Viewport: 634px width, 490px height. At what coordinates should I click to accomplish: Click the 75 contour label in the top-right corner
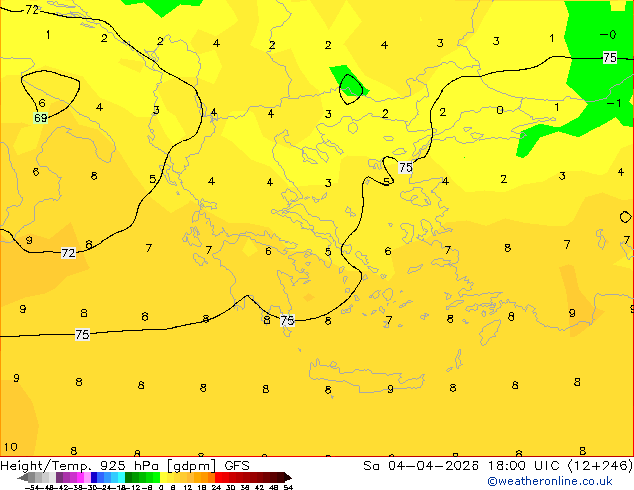609,58
